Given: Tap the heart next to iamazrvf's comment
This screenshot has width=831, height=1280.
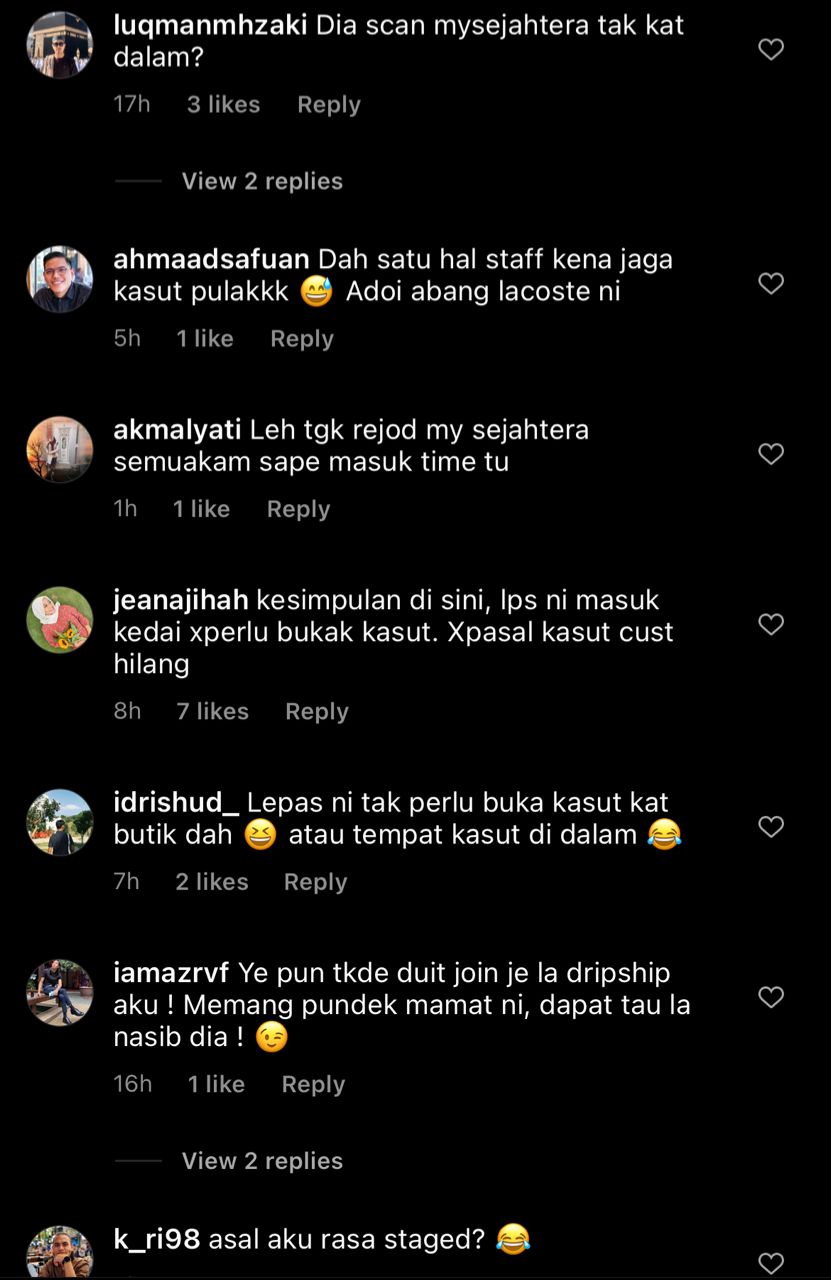Looking at the screenshot, I should pyautogui.click(x=771, y=997).
